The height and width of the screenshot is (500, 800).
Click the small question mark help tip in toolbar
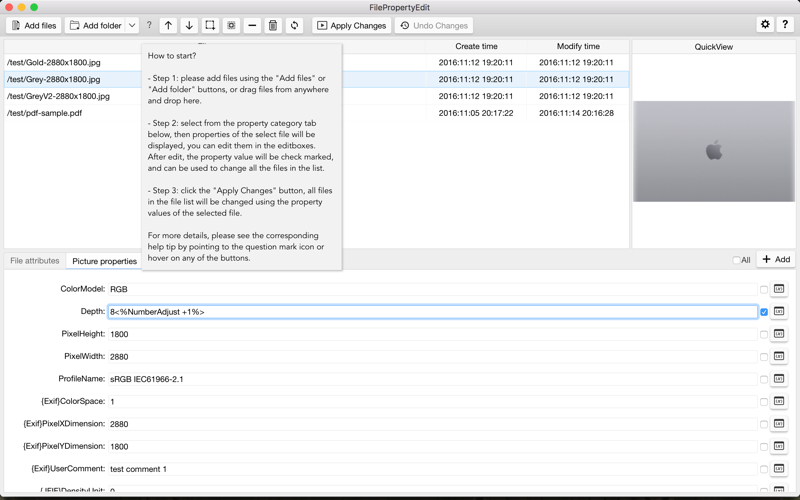[149, 25]
